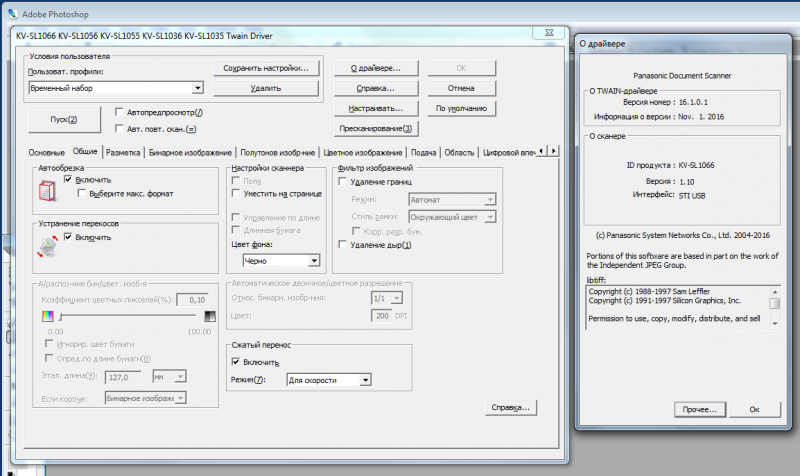Close the Twain Driver dialog
Image resolution: width=800 pixels, height=476 pixels.
point(549,33)
